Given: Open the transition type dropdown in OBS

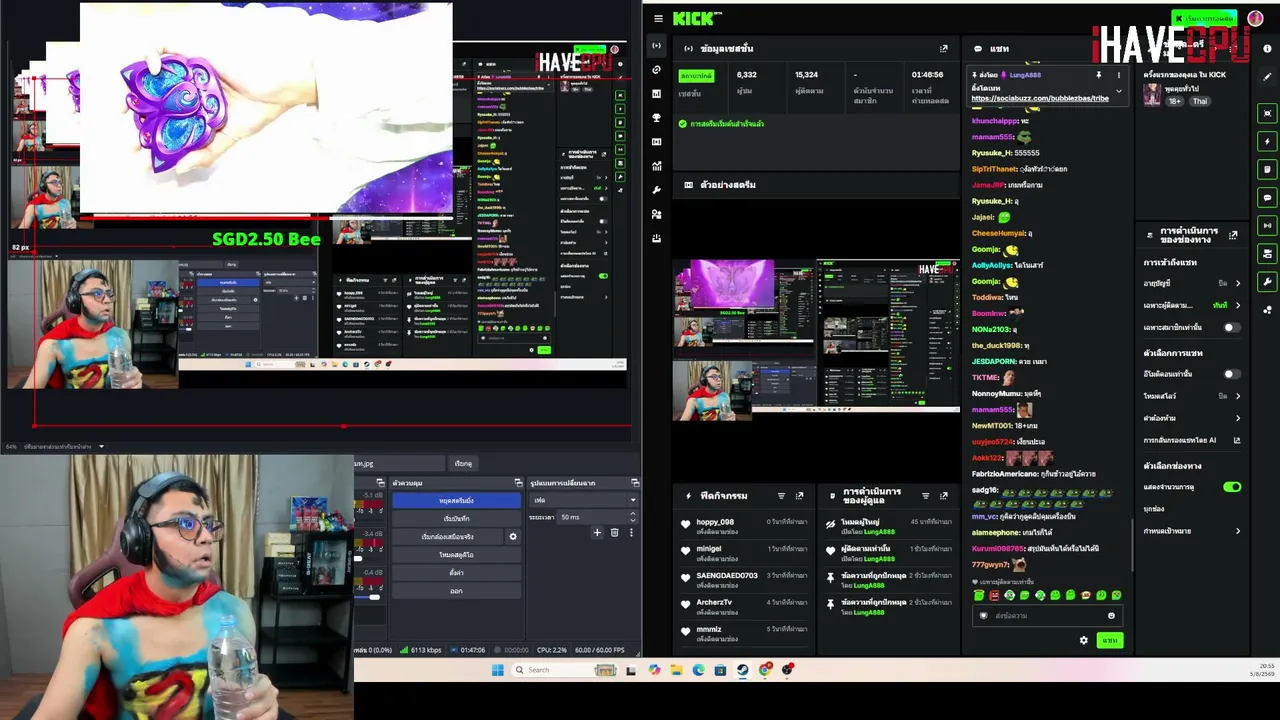Looking at the screenshot, I should 583,500.
